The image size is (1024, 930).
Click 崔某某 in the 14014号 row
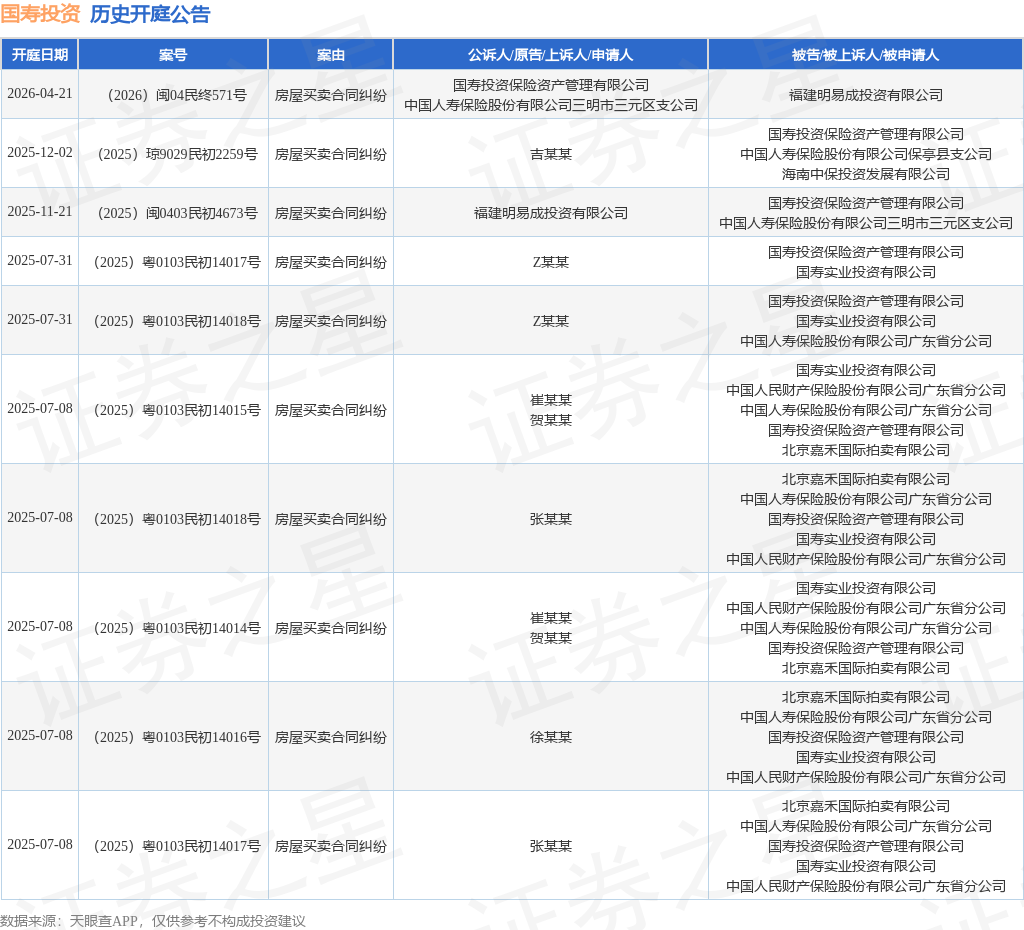click(551, 618)
